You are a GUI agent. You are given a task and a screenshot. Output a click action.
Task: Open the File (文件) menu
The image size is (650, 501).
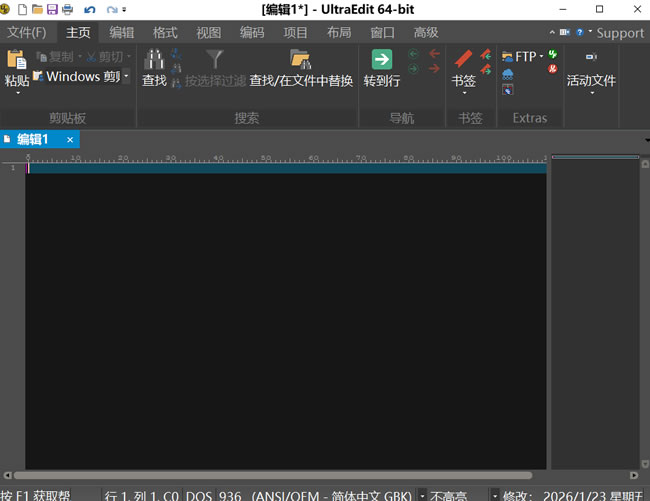click(x=27, y=32)
